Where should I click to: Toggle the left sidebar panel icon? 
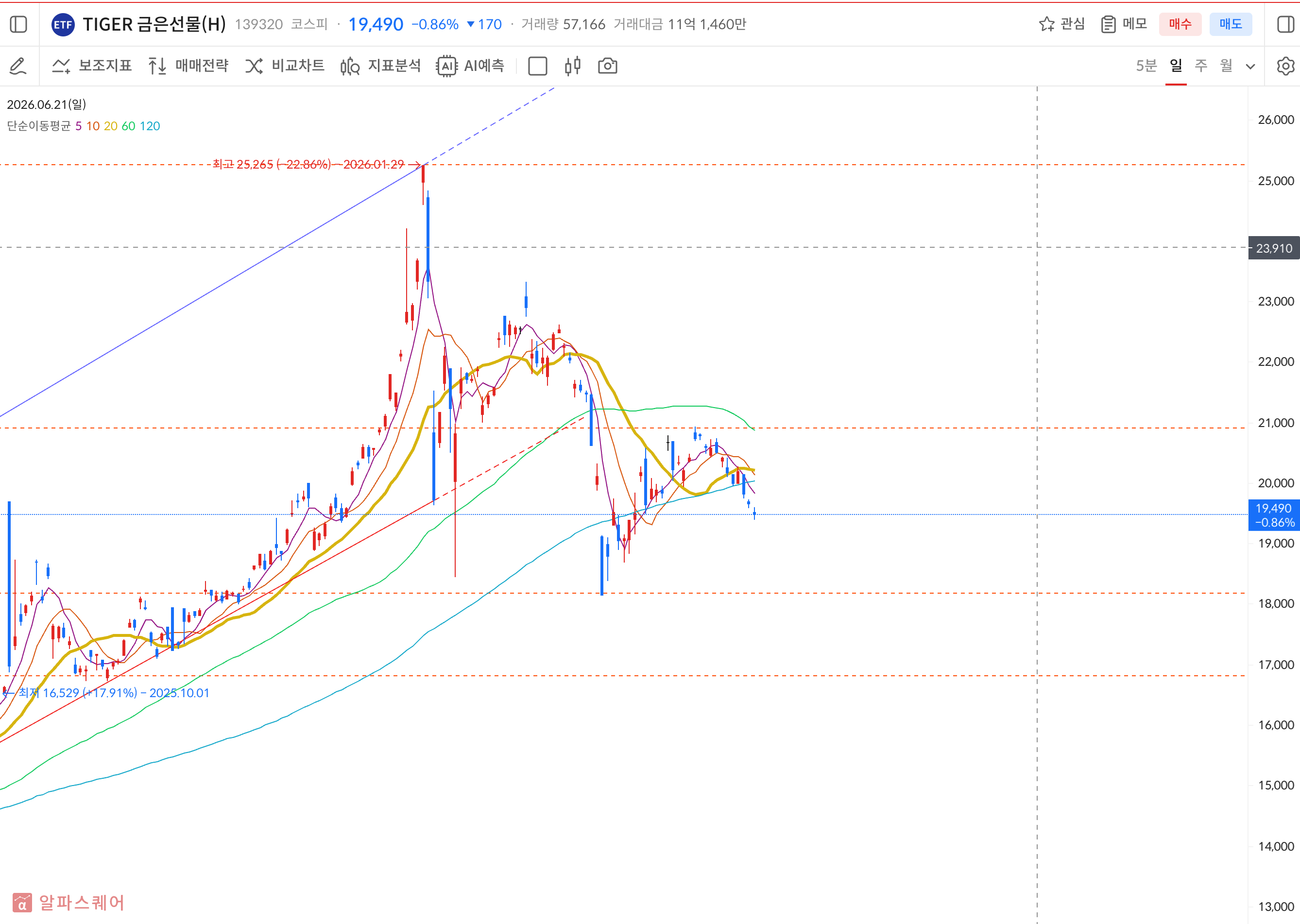point(19,24)
